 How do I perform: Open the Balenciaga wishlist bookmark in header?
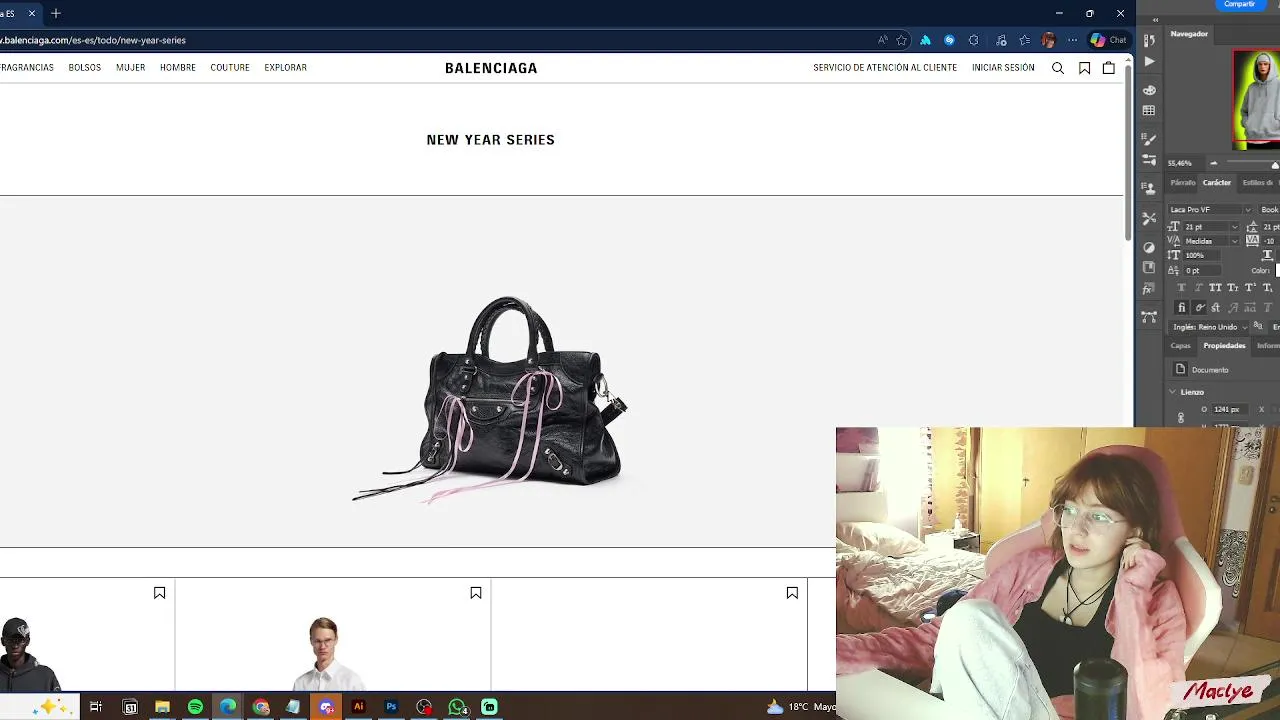tap(1084, 68)
